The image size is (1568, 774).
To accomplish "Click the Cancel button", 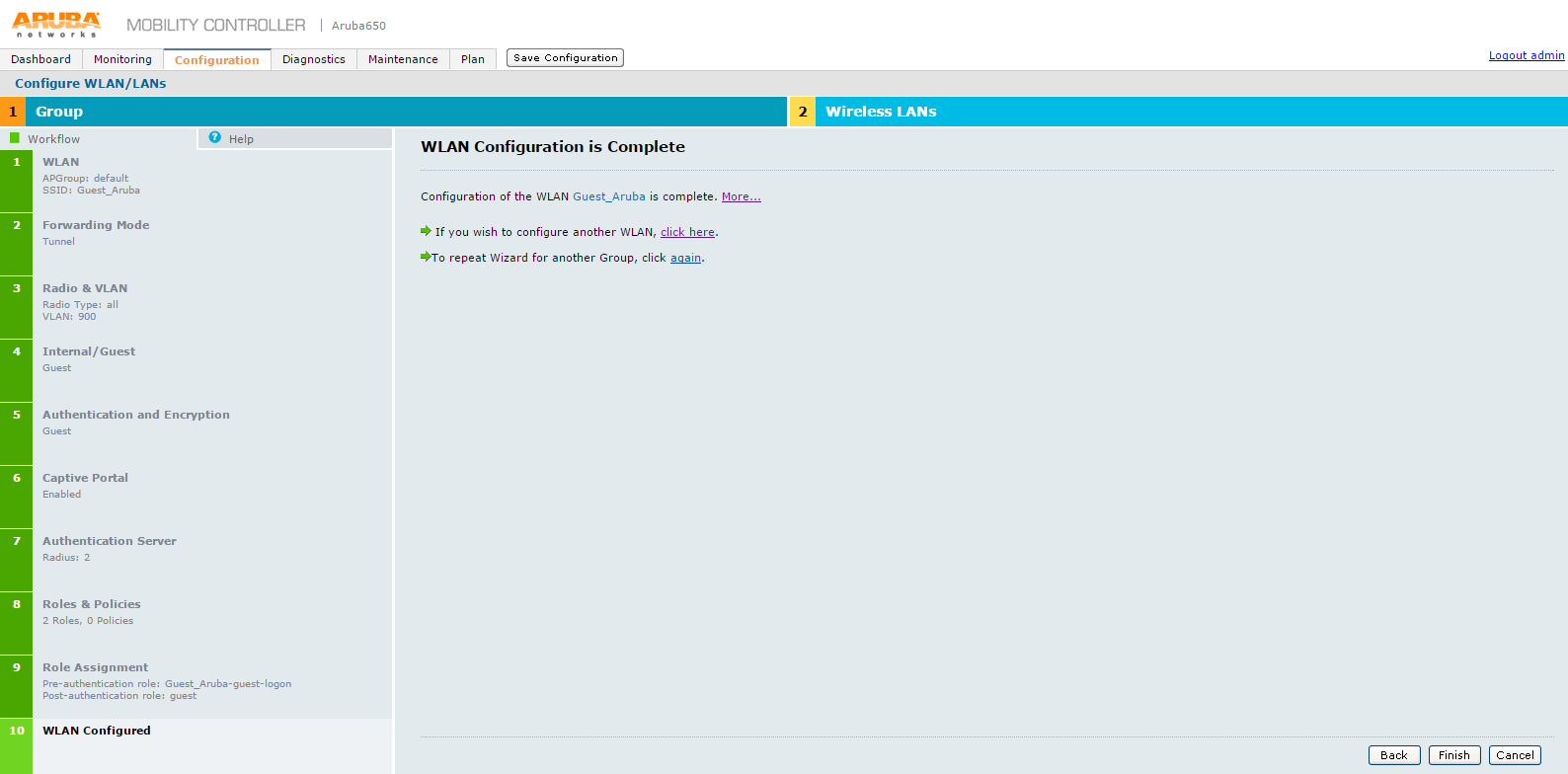I will [1515, 755].
